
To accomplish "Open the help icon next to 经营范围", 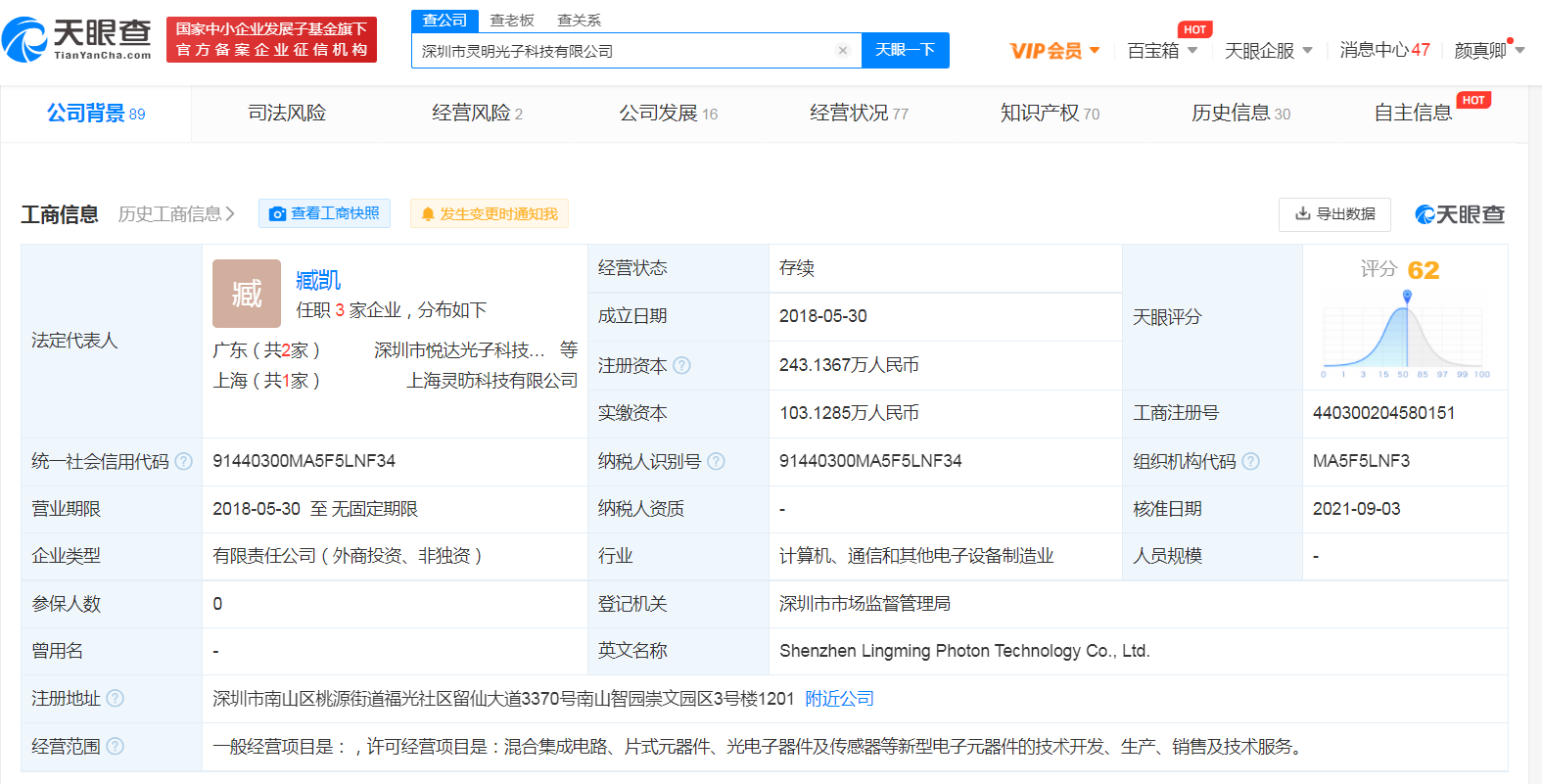I will tap(115, 746).
